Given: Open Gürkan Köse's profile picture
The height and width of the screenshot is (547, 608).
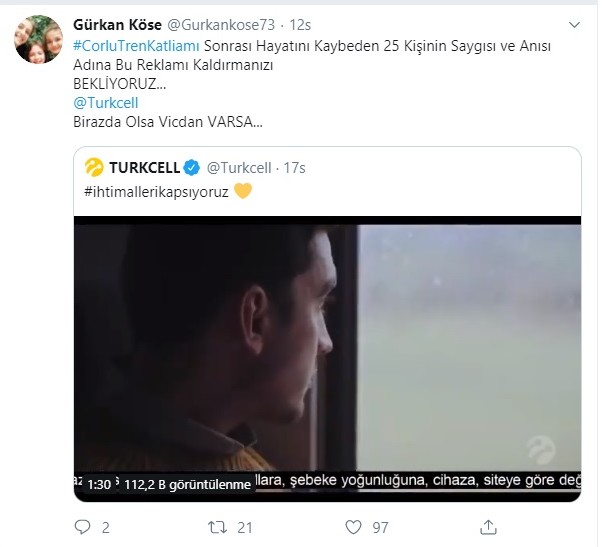Looking at the screenshot, I should point(38,39).
